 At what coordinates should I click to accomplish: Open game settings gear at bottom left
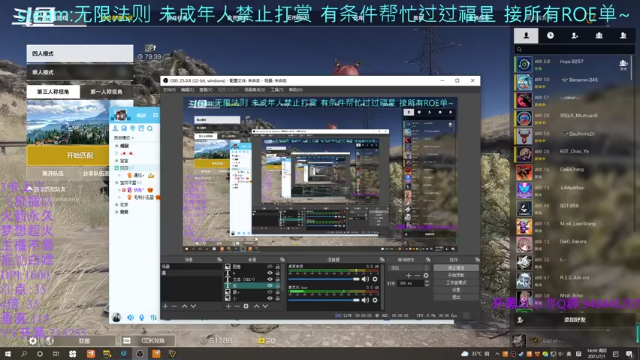33,340
